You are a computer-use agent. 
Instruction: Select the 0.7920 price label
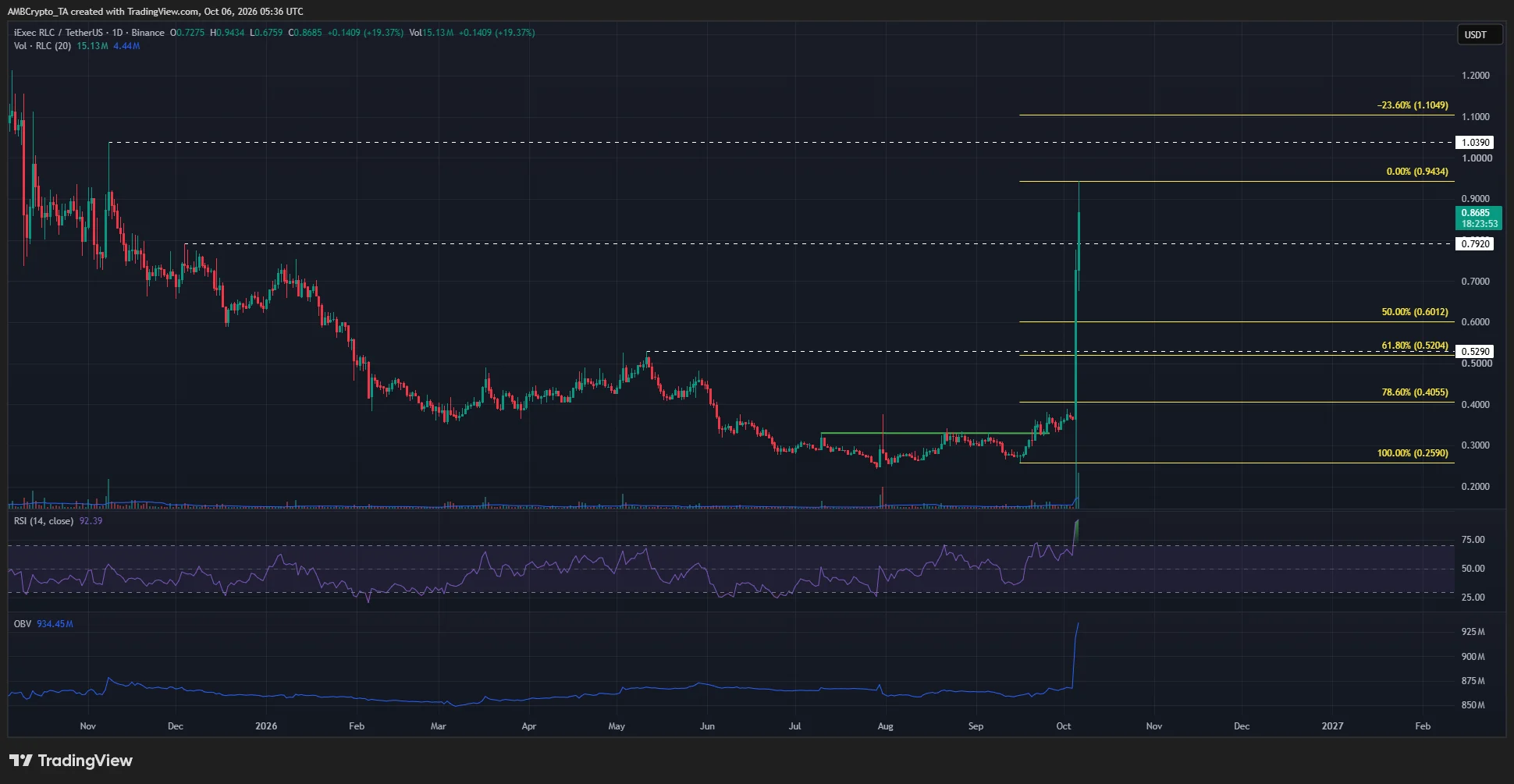coord(1476,244)
